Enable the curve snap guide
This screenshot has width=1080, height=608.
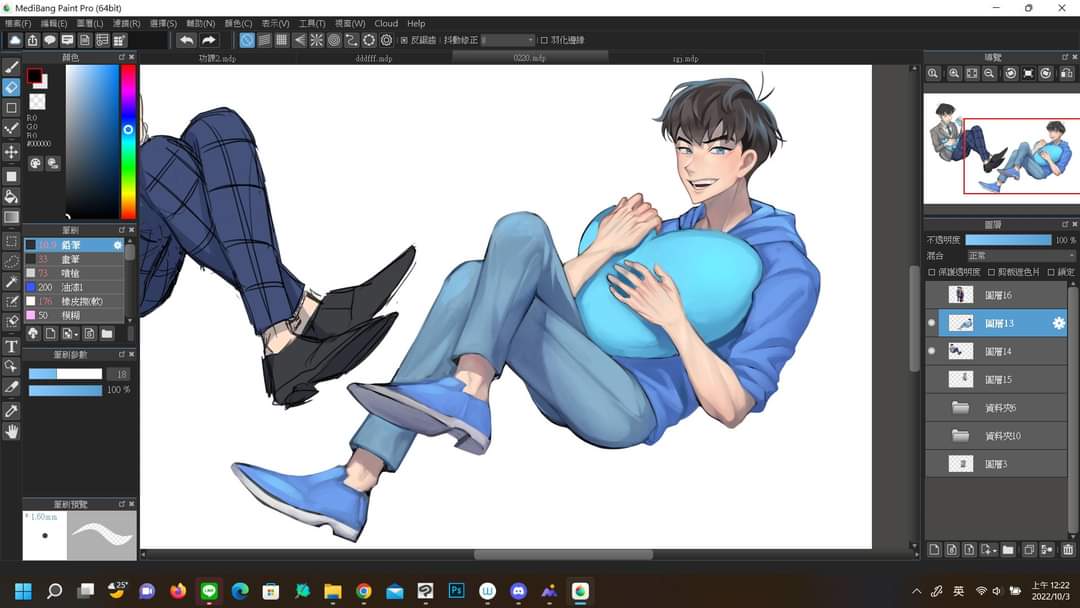click(x=351, y=40)
